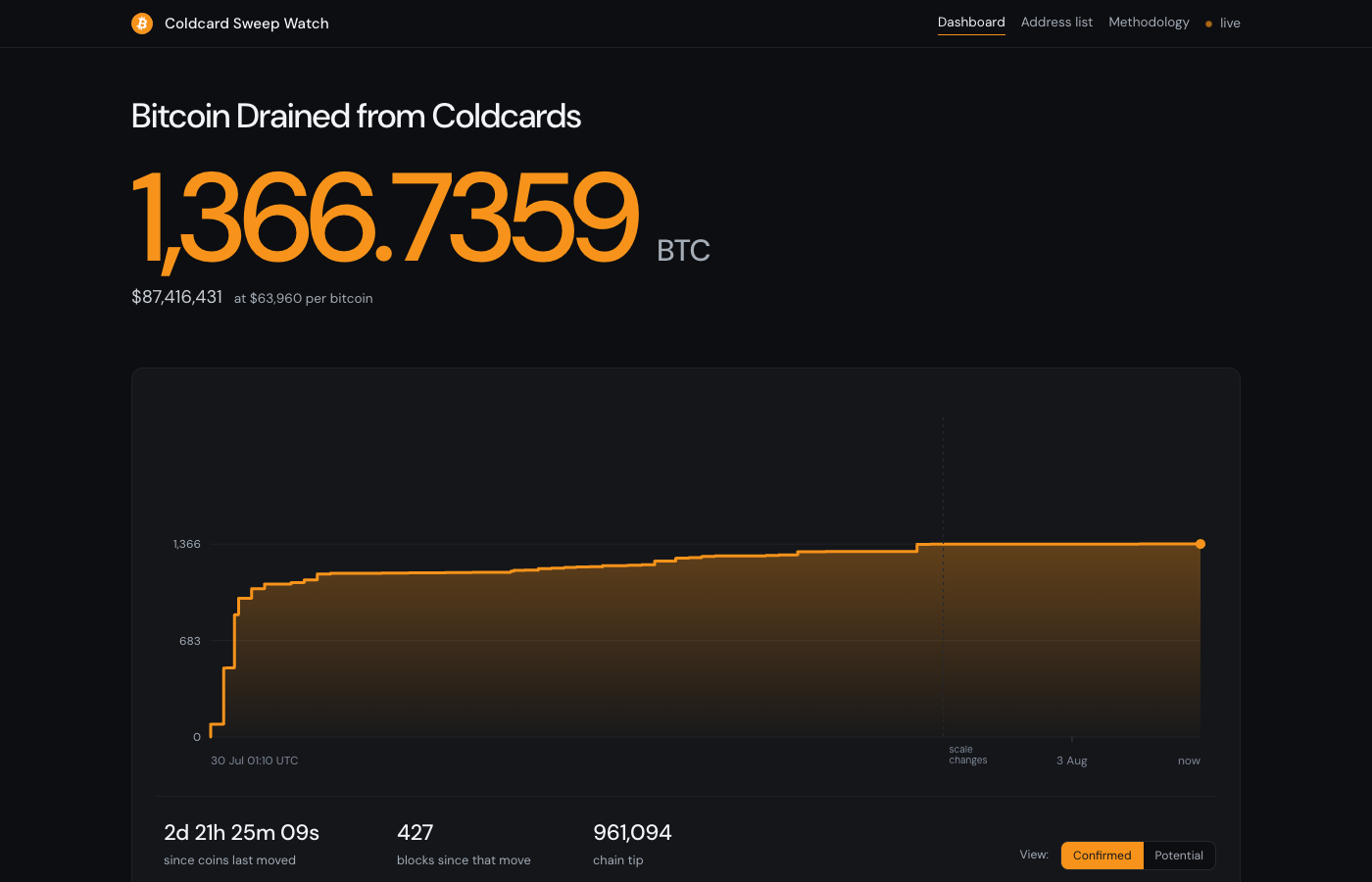Click the 'scale changes' chart marker label
The width and height of the screenshot is (1372, 882).
click(967, 755)
